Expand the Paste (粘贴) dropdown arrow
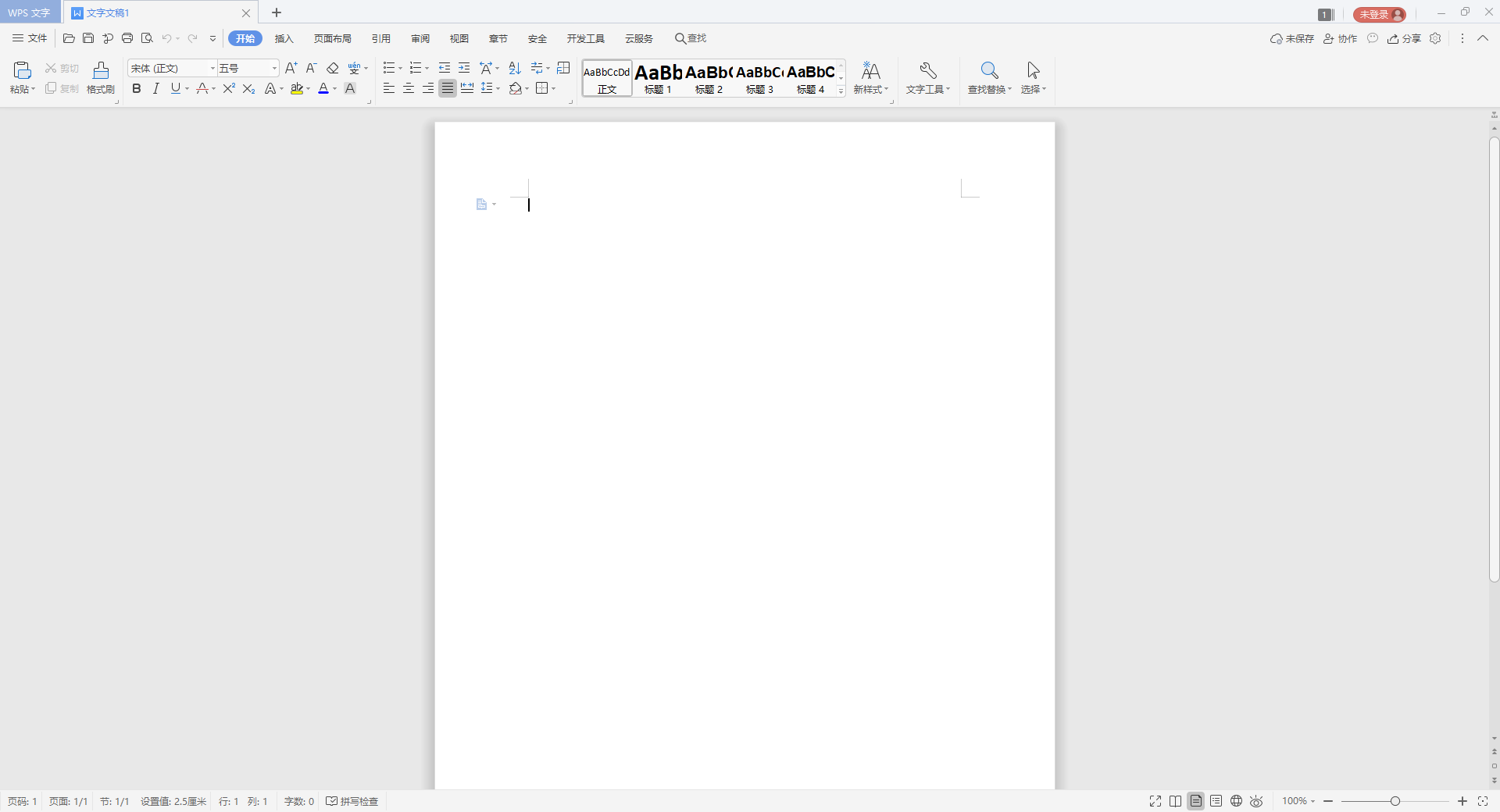Viewport: 1500px width, 812px height. click(33, 90)
